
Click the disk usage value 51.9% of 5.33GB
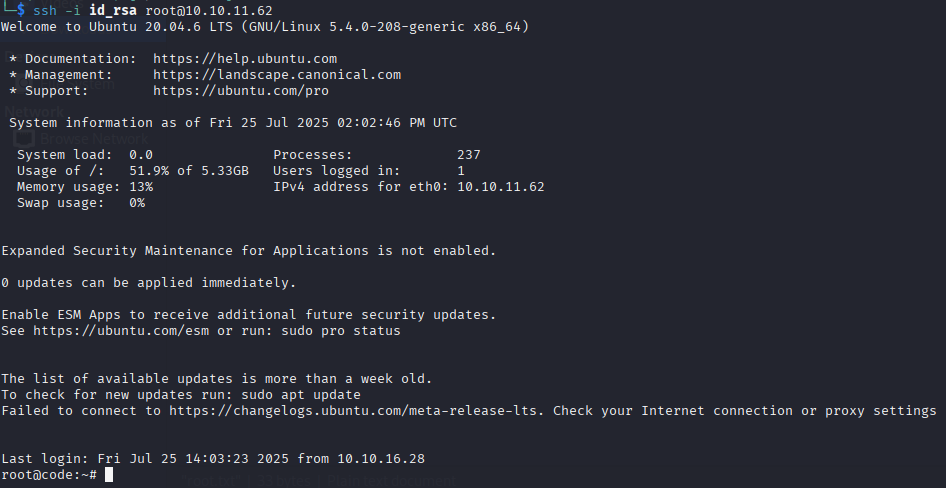pyautogui.click(x=189, y=171)
